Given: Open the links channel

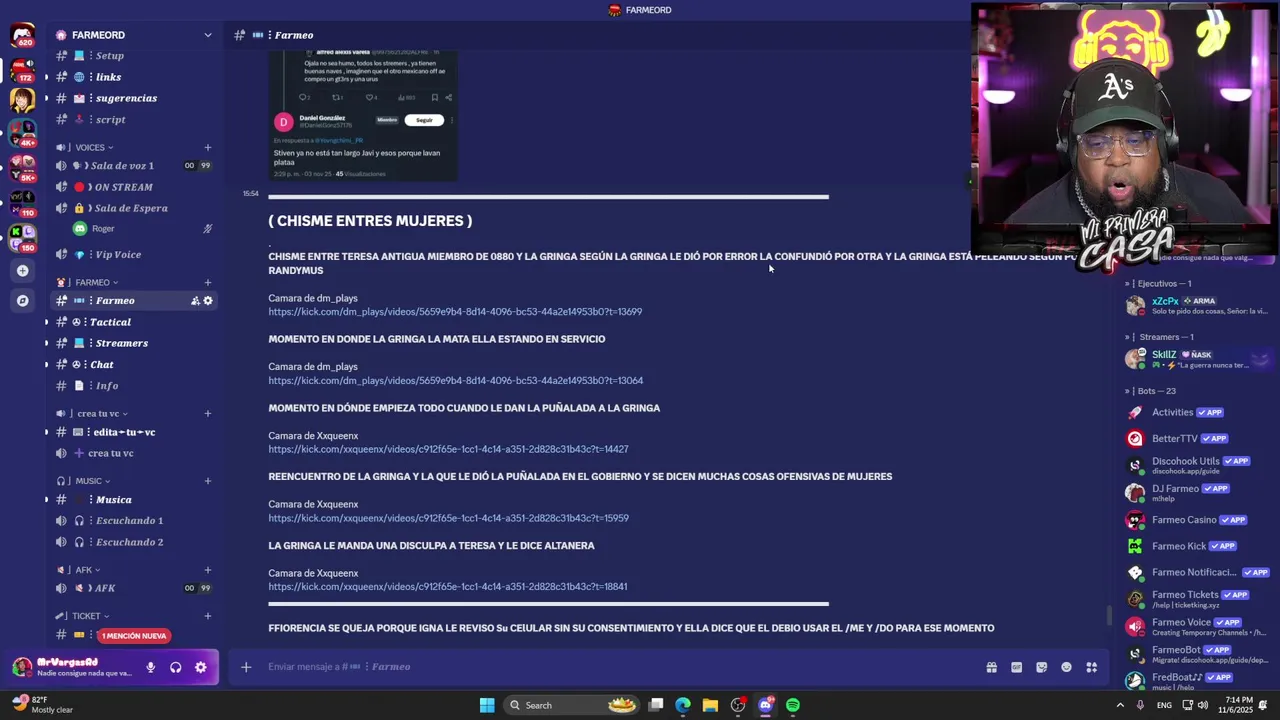Looking at the screenshot, I should [x=133, y=77].
